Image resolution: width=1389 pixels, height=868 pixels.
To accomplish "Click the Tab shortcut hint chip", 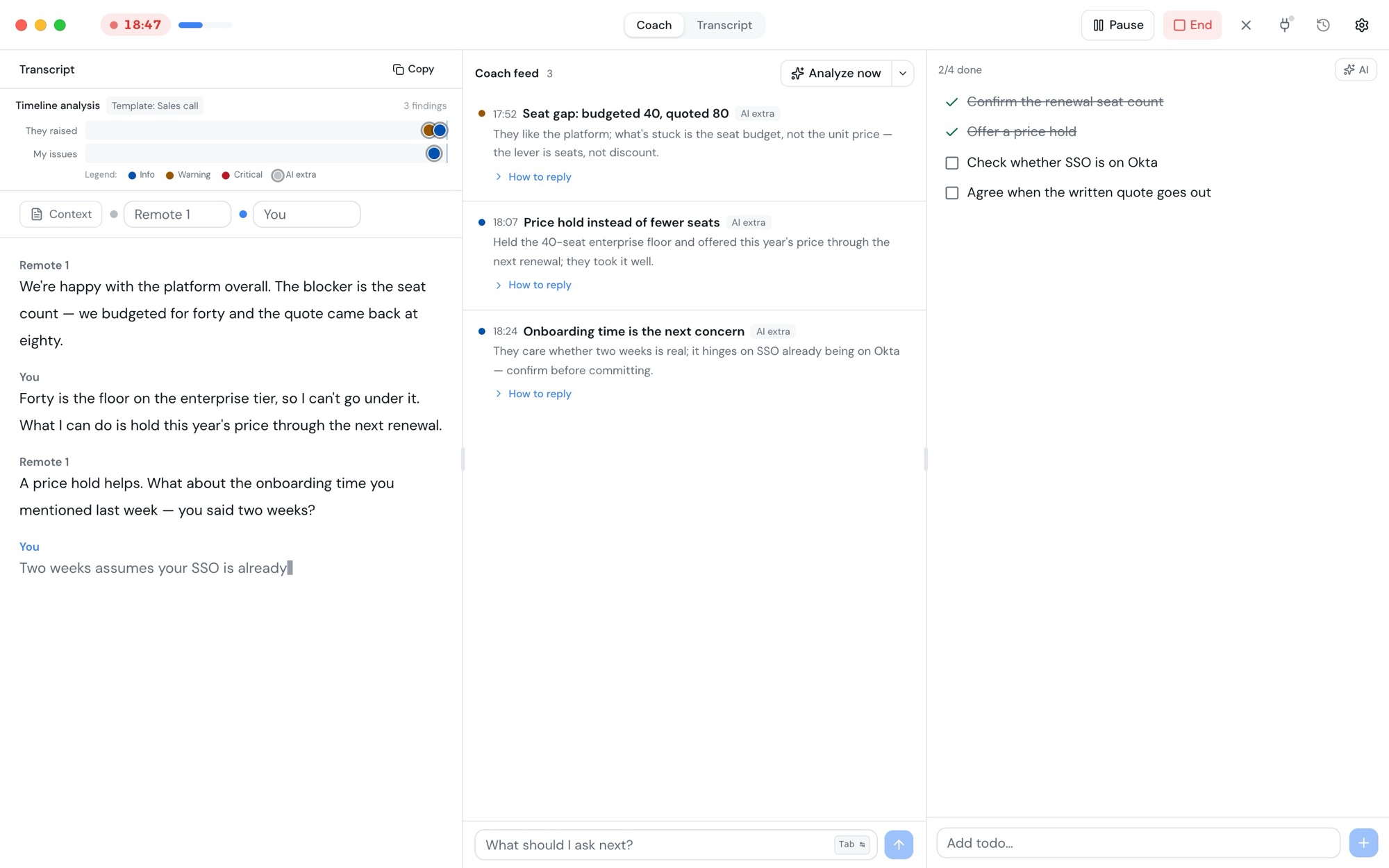I will pyautogui.click(x=851, y=844).
